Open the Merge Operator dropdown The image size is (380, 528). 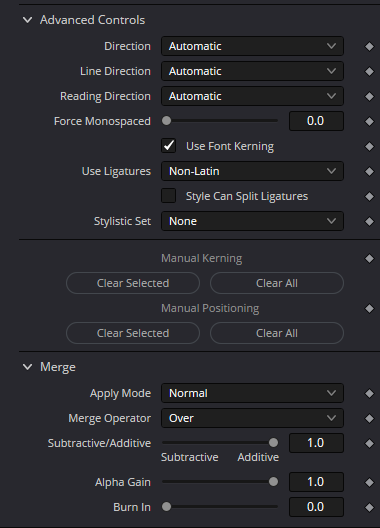pyautogui.click(x=252, y=418)
